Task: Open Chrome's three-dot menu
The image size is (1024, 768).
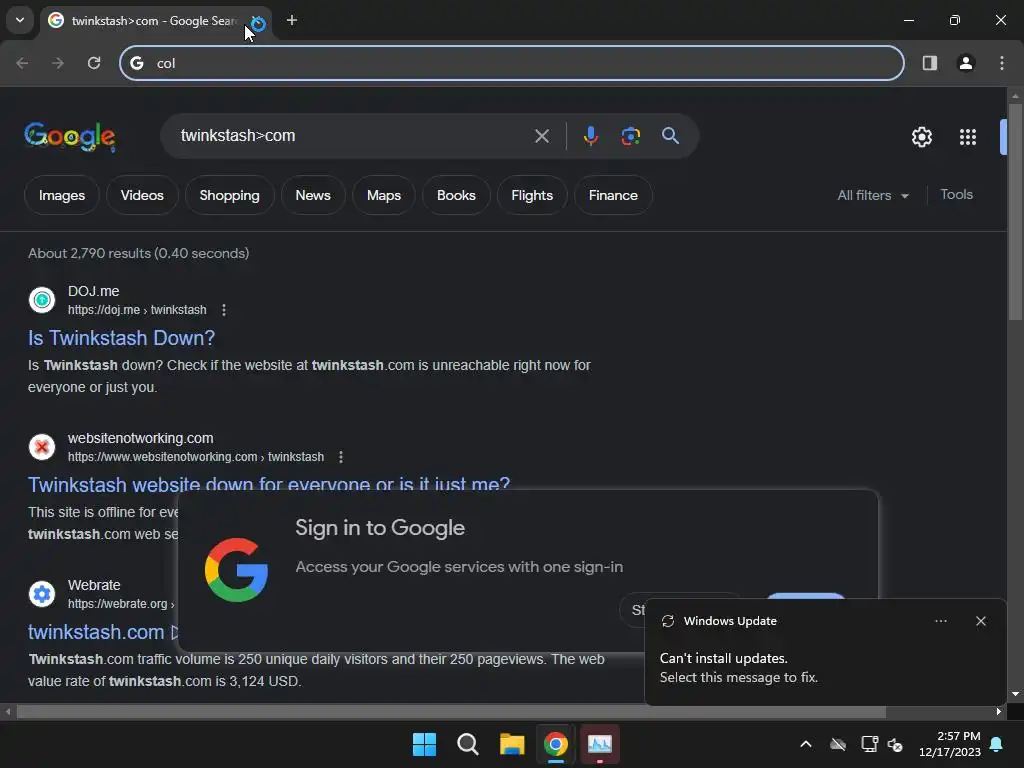Action: click(1002, 63)
